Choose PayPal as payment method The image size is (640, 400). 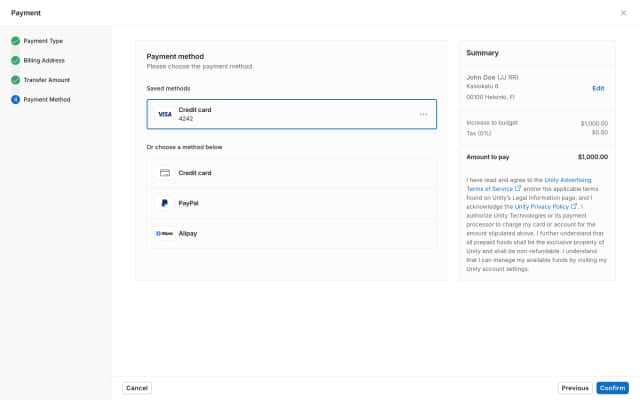[293, 203]
